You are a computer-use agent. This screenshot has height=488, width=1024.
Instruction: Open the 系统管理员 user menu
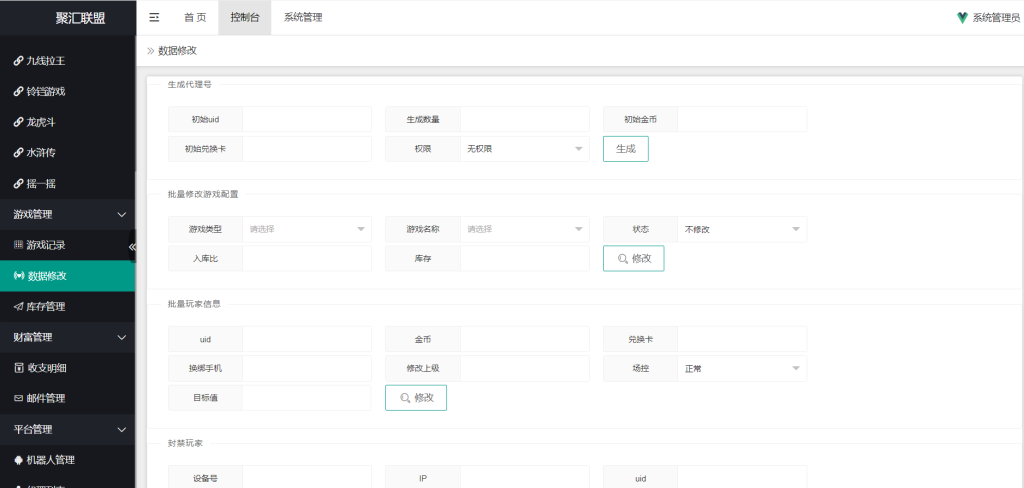point(989,18)
